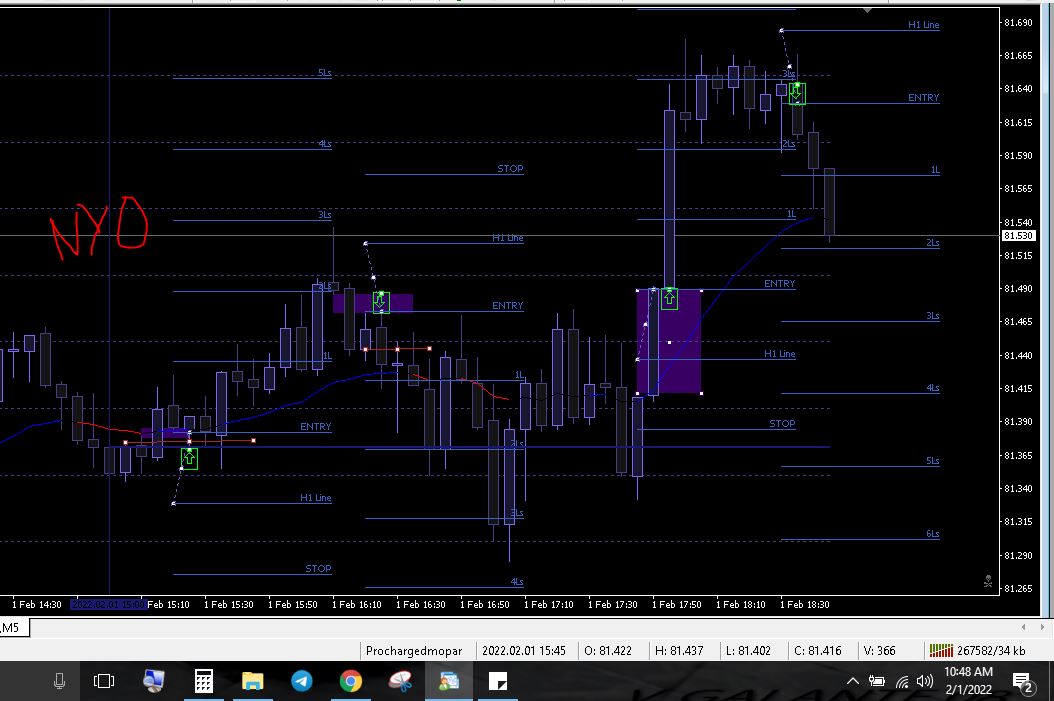
Task: Click 267582/34 kb traffic indicator
Action: (991, 651)
